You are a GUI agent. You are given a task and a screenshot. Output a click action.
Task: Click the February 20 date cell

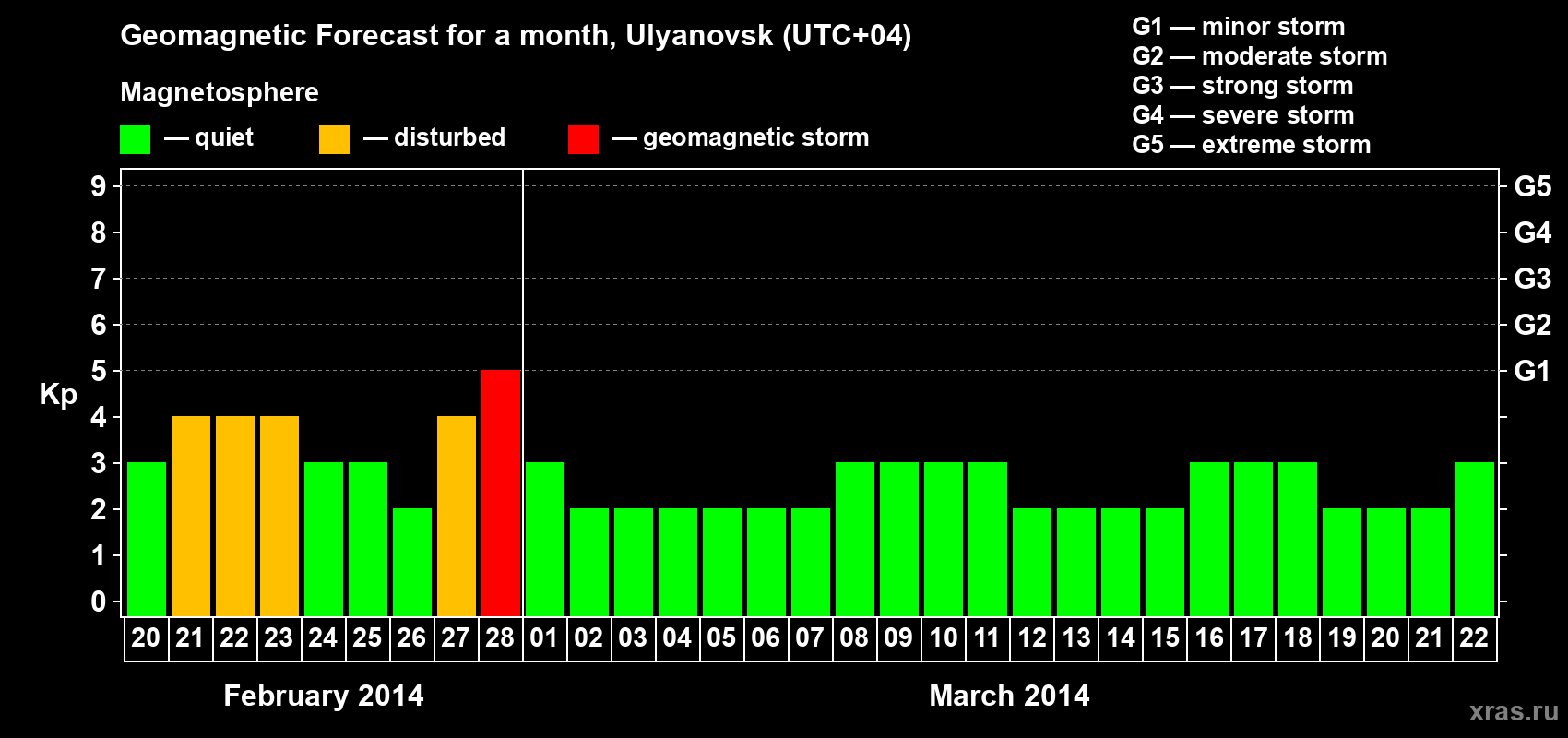pos(147,638)
